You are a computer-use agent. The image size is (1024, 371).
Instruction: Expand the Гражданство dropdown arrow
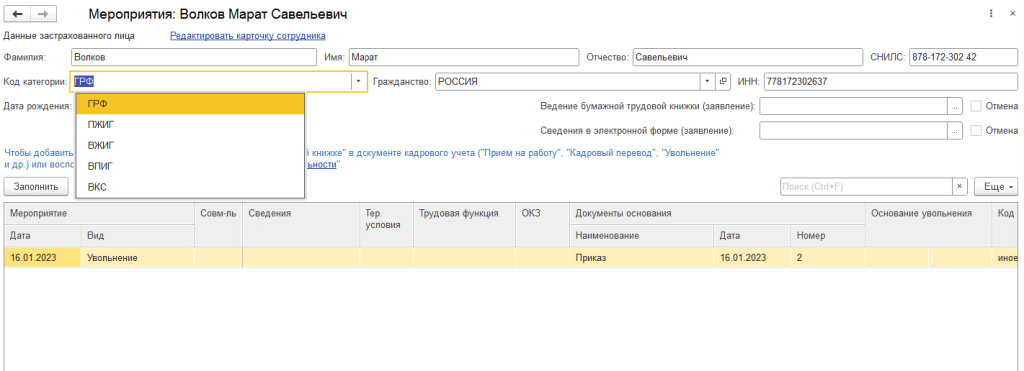[708, 82]
